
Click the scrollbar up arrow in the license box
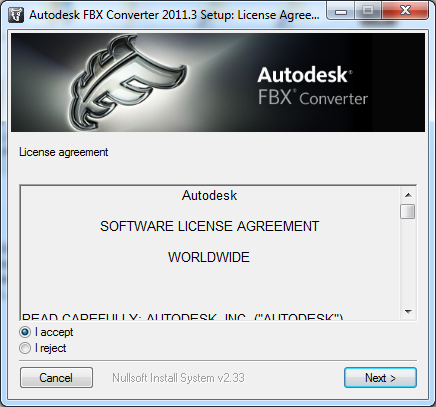408,195
